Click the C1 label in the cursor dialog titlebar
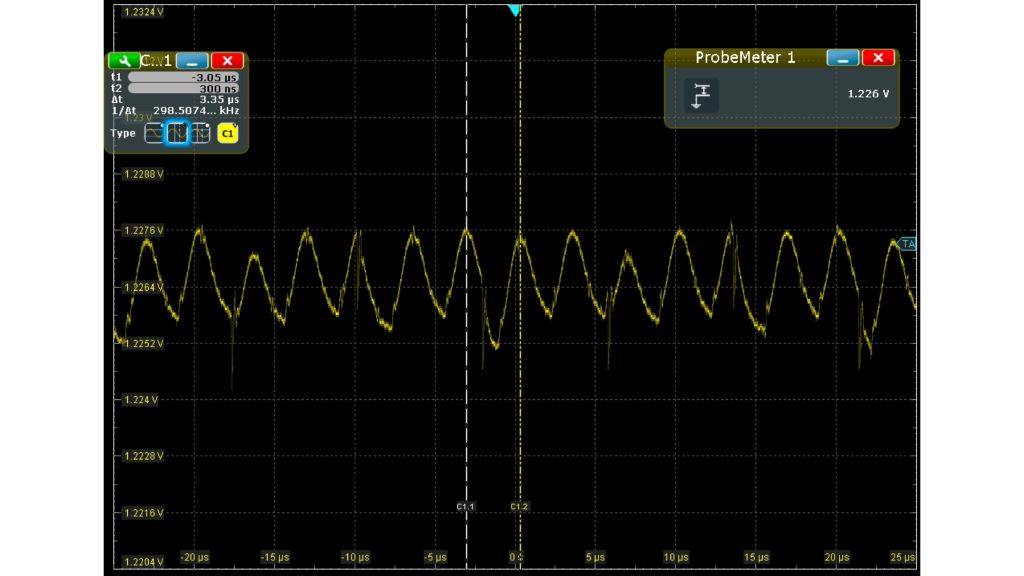 pyautogui.click(x=155, y=60)
